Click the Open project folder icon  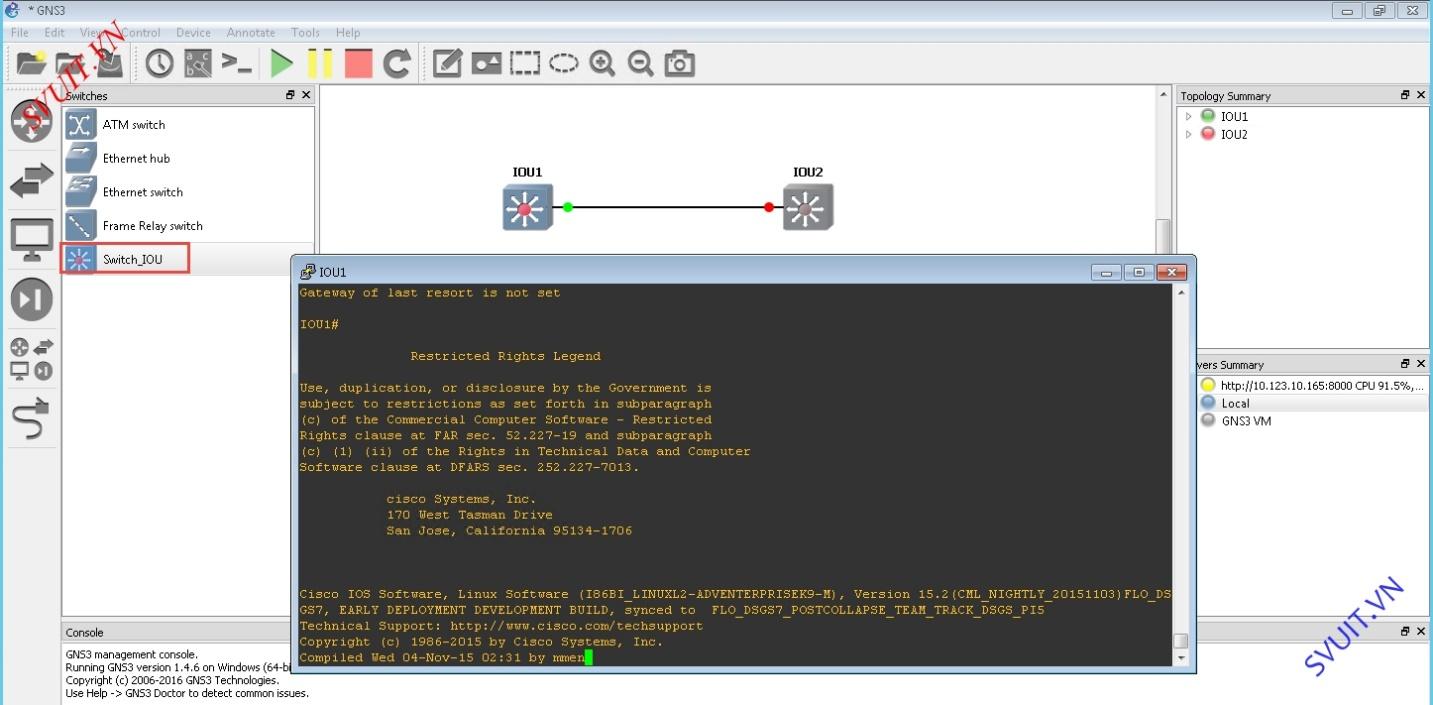pos(70,64)
